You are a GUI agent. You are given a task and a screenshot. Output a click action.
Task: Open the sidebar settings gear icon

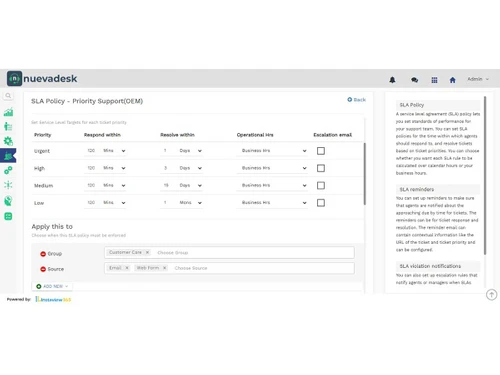click(8, 141)
